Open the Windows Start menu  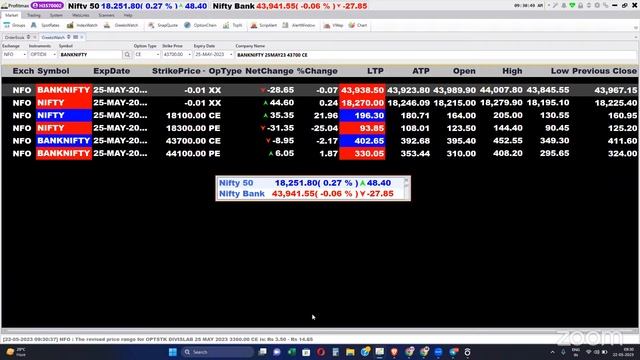173,352
